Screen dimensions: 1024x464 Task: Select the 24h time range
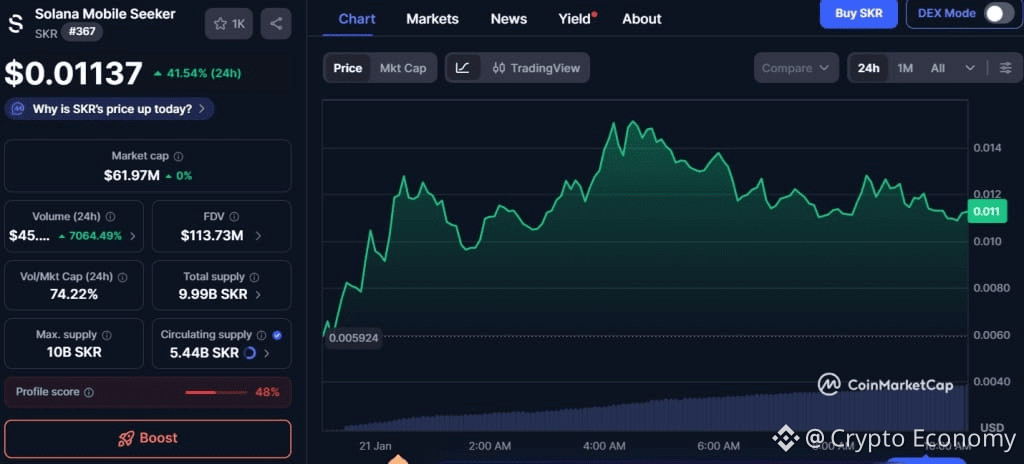[868, 68]
